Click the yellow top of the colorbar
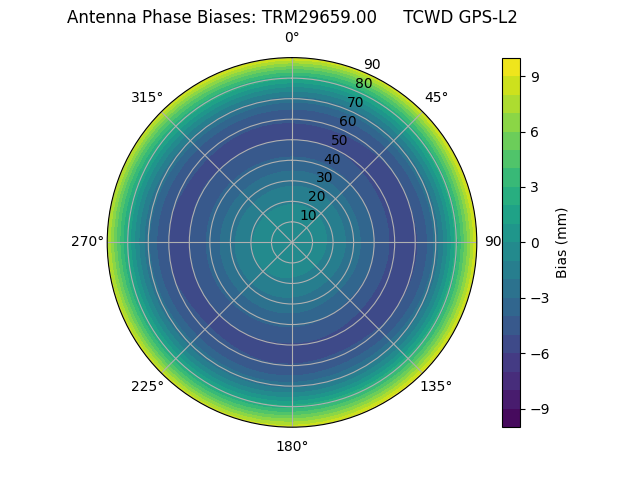Viewport: 640px width, 480px height. (x=511, y=64)
